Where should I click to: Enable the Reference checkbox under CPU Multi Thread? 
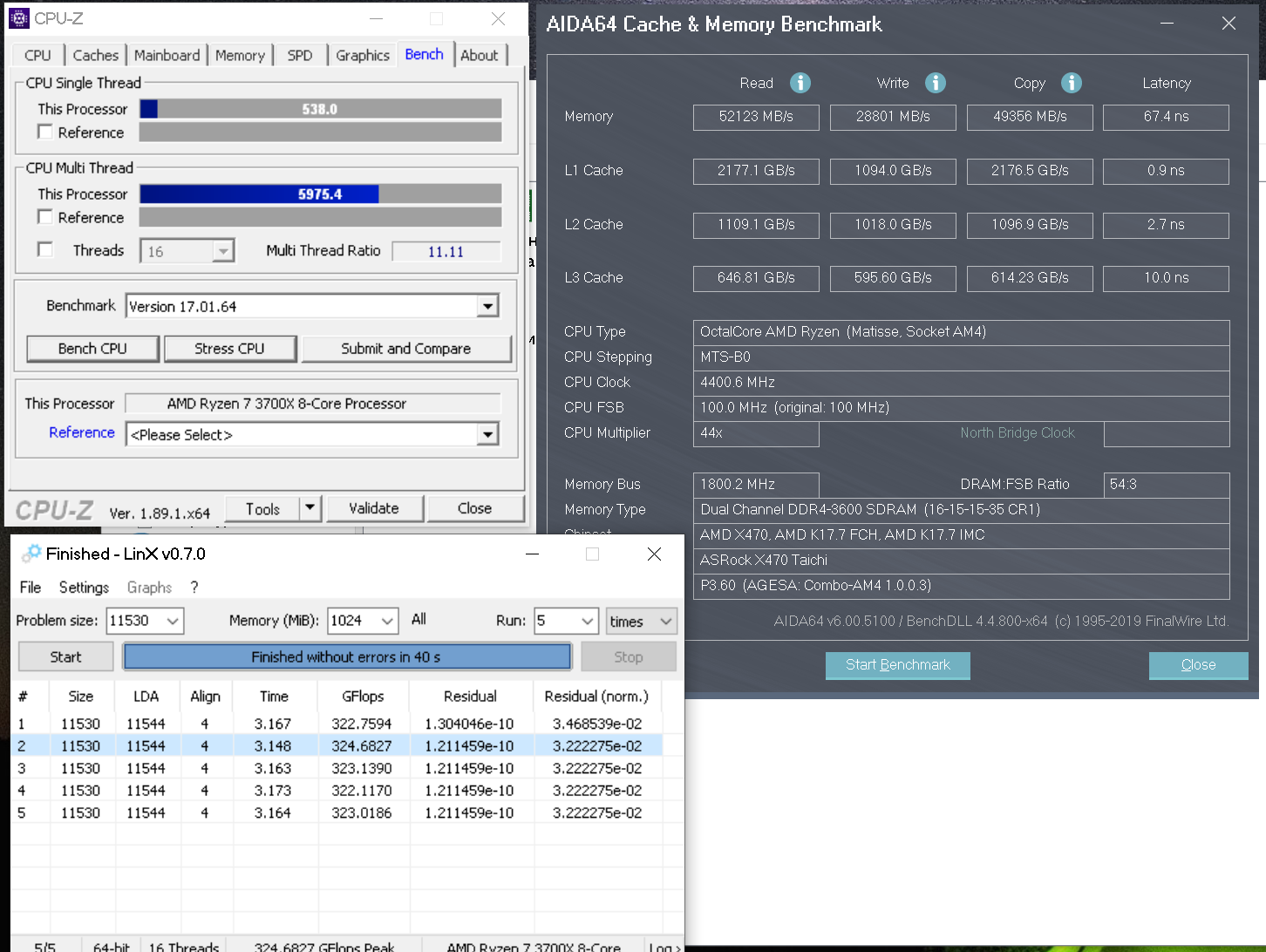pyautogui.click(x=45, y=216)
